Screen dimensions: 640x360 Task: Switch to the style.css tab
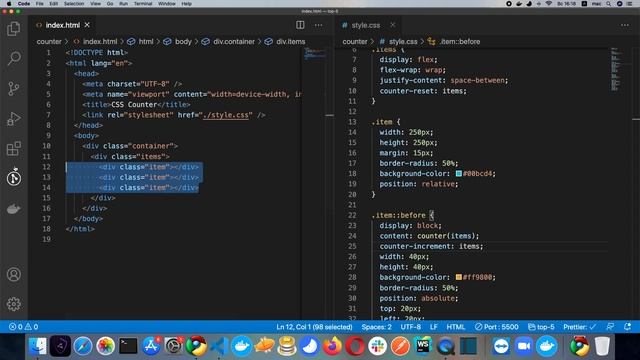pyautogui.click(x=366, y=25)
